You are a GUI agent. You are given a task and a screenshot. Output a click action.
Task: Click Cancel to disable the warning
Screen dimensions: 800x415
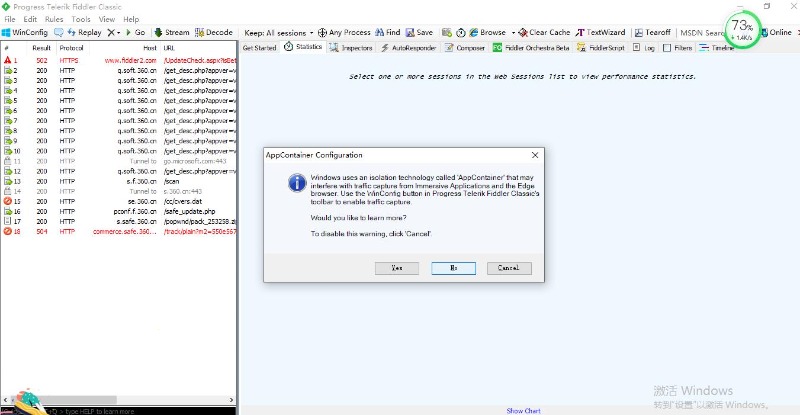click(509, 268)
